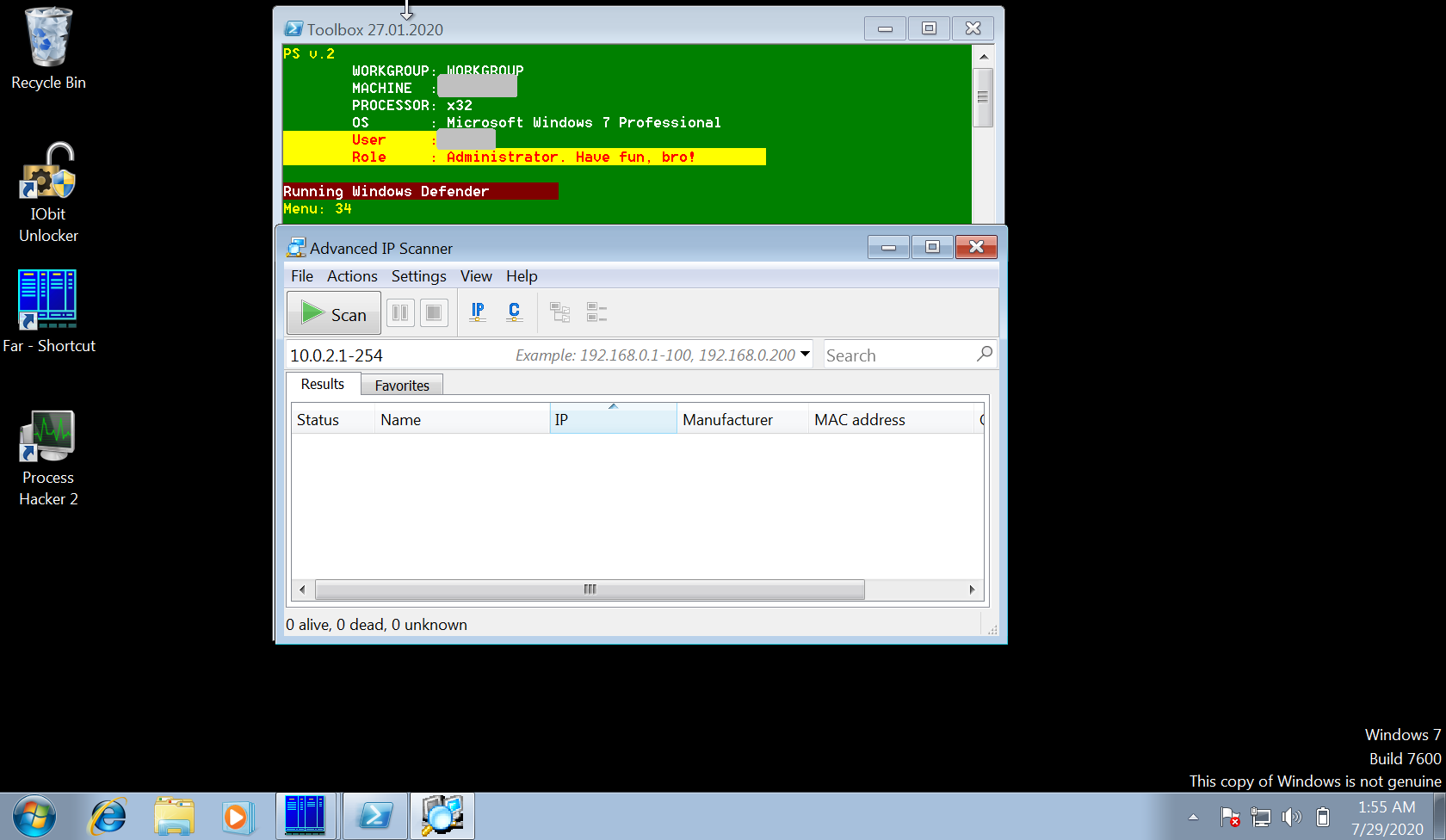1446x840 pixels.
Task: Open the View menu
Action: (x=476, y=276)
